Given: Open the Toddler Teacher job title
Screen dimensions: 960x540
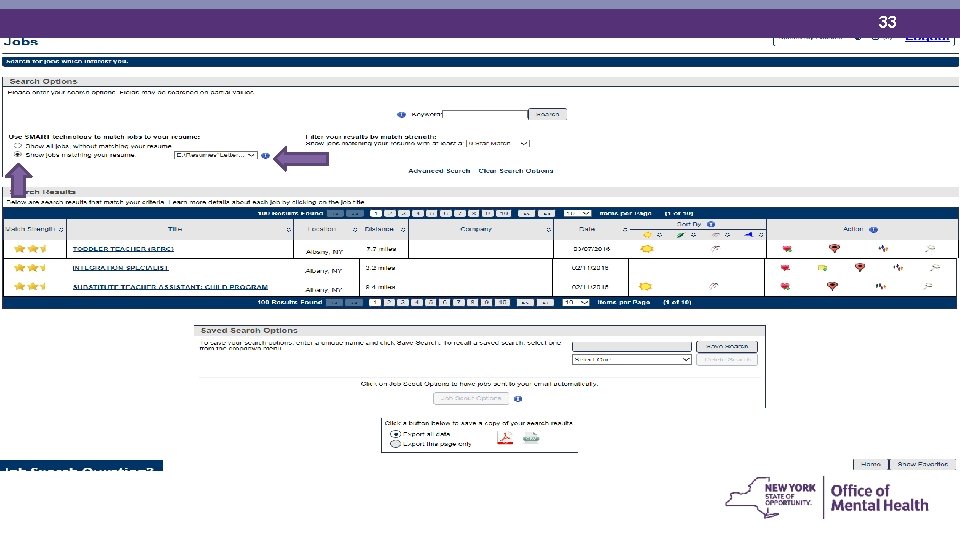Looking at the screenshot, I should [x=123, y=249].
